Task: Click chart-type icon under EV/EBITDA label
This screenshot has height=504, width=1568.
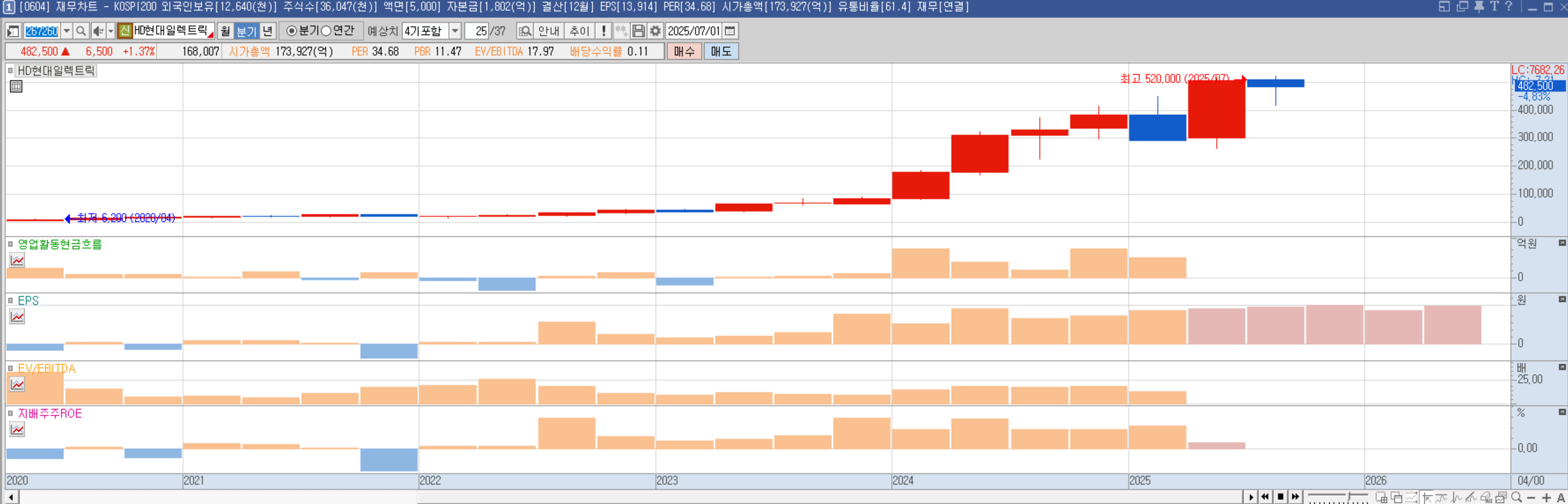Action: point(17,385)
